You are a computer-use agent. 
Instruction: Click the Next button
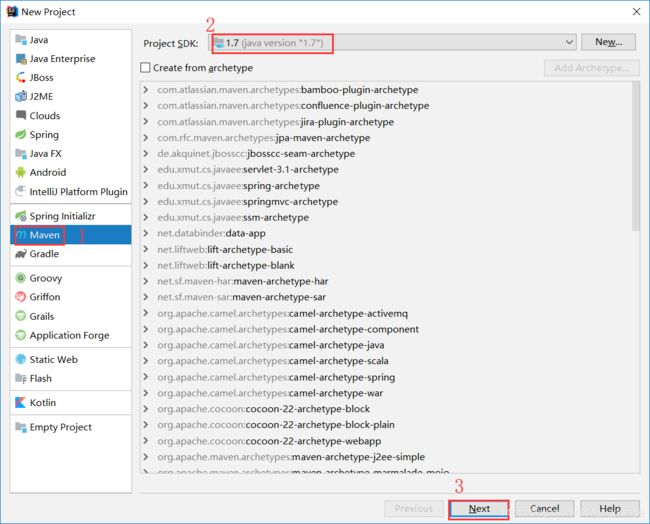pyautogui.click(x=479, y=509)
